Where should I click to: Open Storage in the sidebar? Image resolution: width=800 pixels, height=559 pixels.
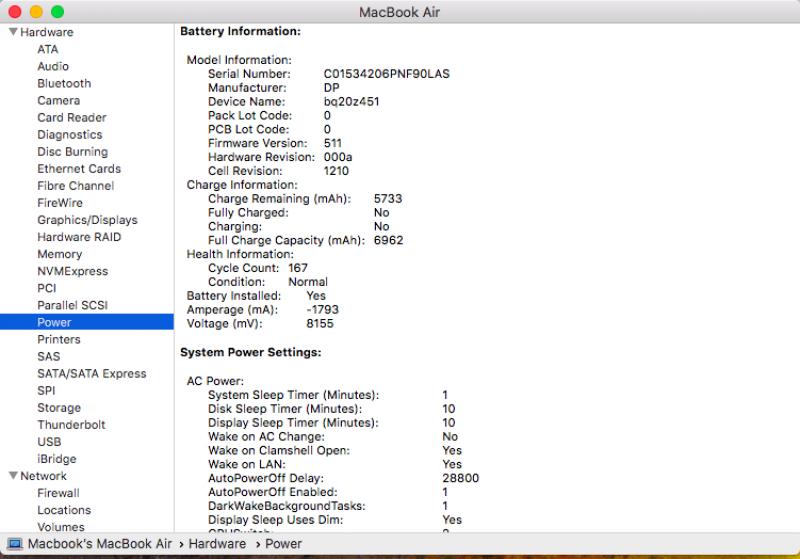59,408
